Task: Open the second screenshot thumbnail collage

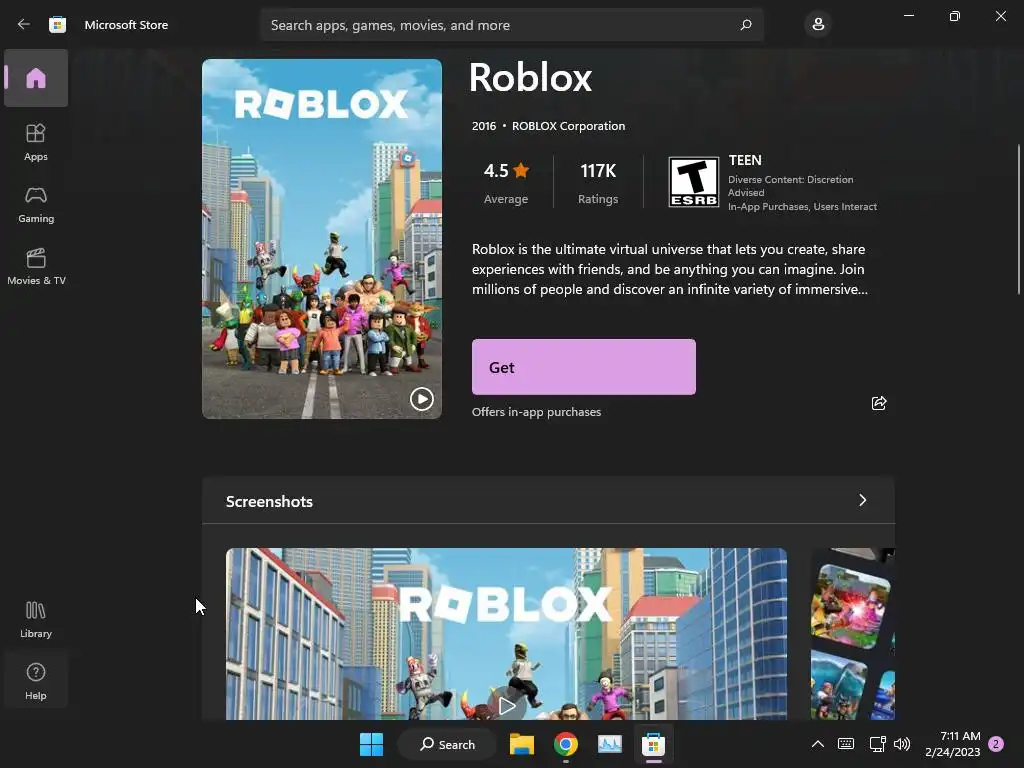Action: point(853,634)
